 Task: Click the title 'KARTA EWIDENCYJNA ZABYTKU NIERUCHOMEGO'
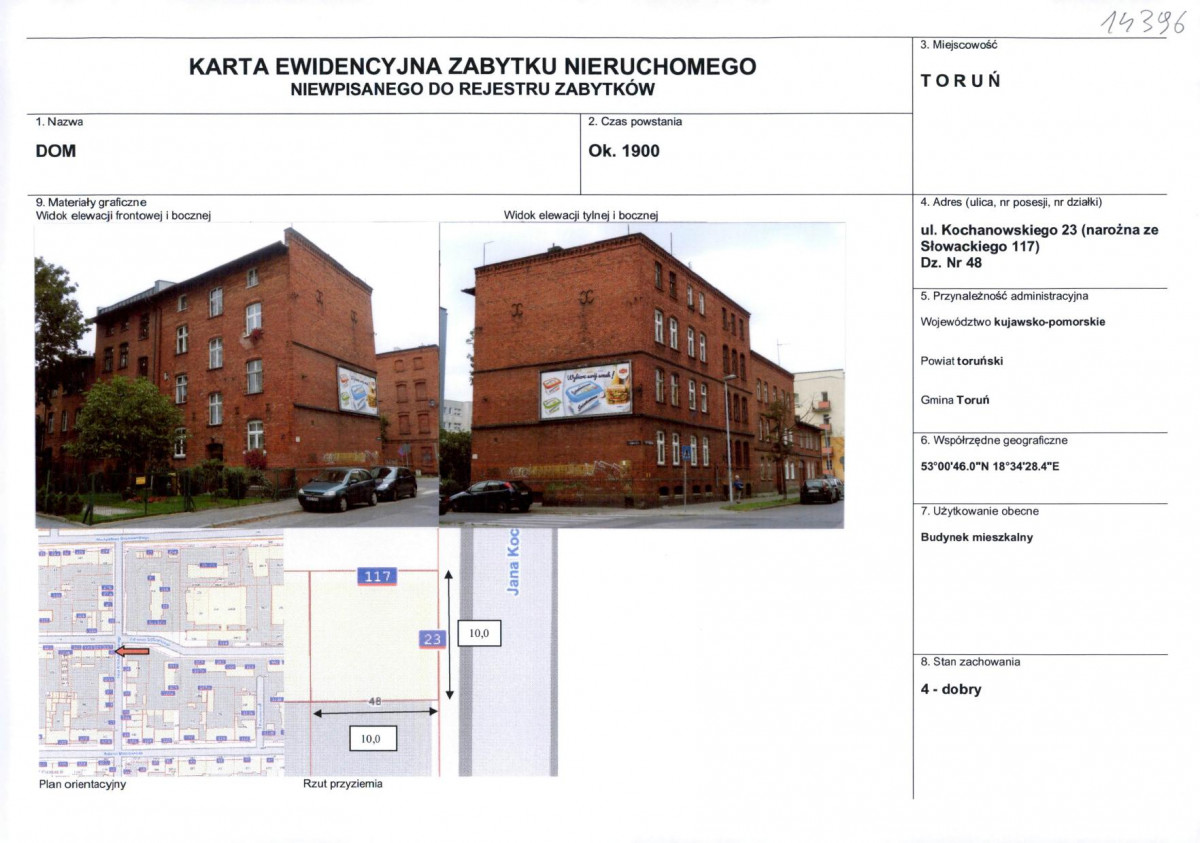point(472,67)
